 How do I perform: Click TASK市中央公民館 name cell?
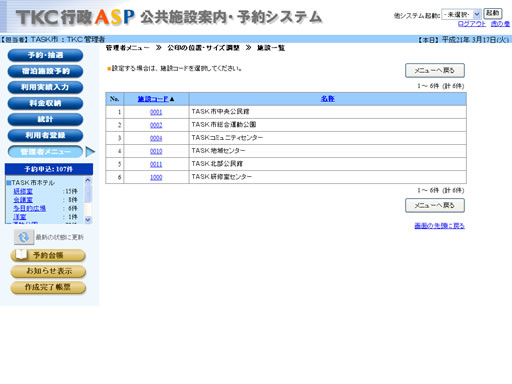pos(328,112)
